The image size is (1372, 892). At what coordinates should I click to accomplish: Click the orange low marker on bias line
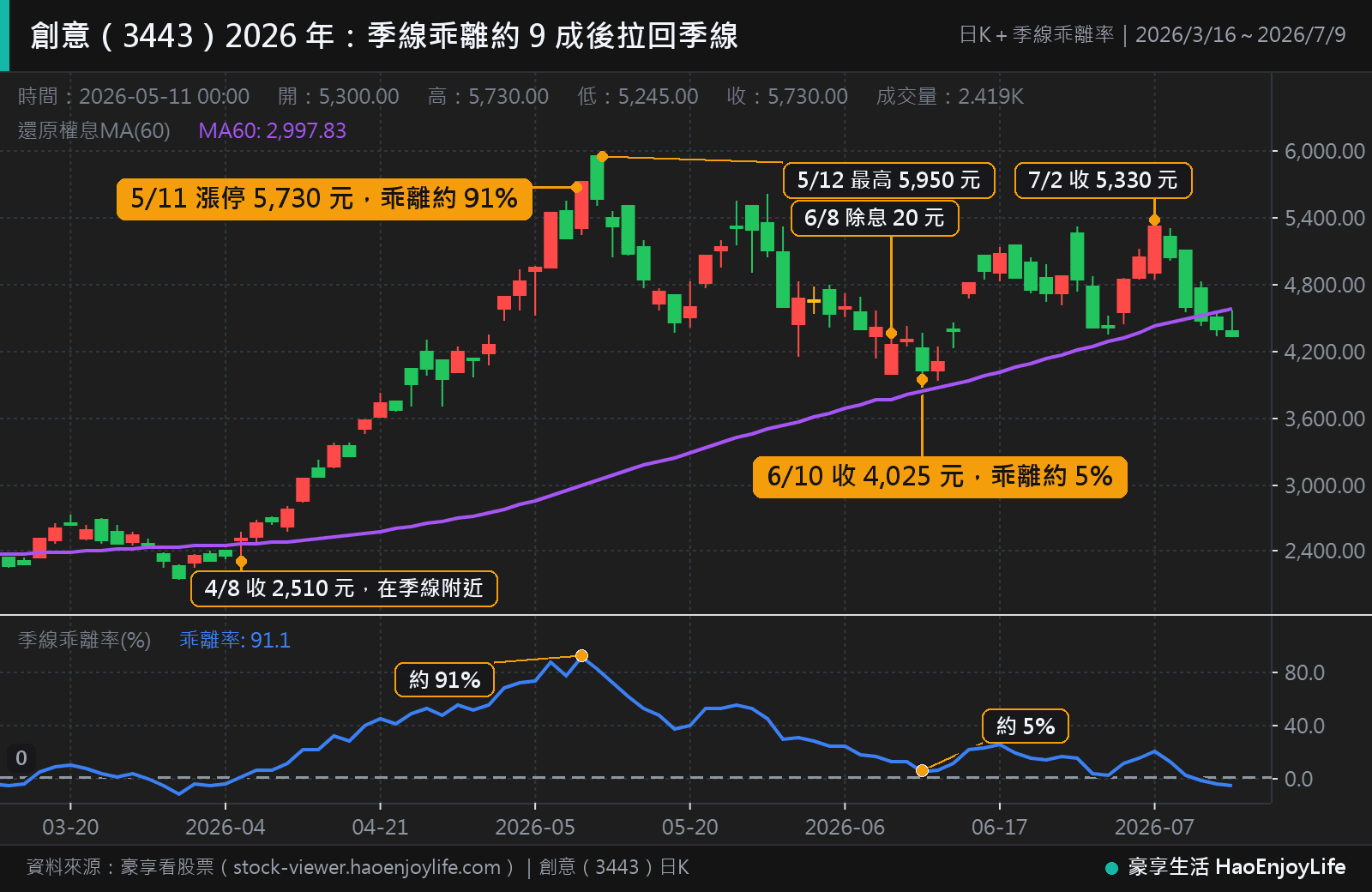click(x=922, y=771)
